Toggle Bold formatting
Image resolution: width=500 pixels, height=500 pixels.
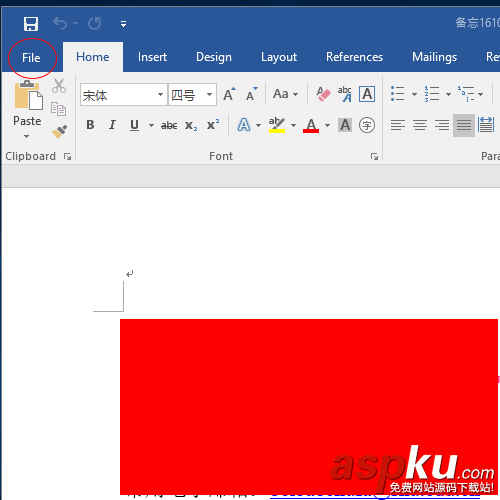pyautogui.click(x=90, y=125)
